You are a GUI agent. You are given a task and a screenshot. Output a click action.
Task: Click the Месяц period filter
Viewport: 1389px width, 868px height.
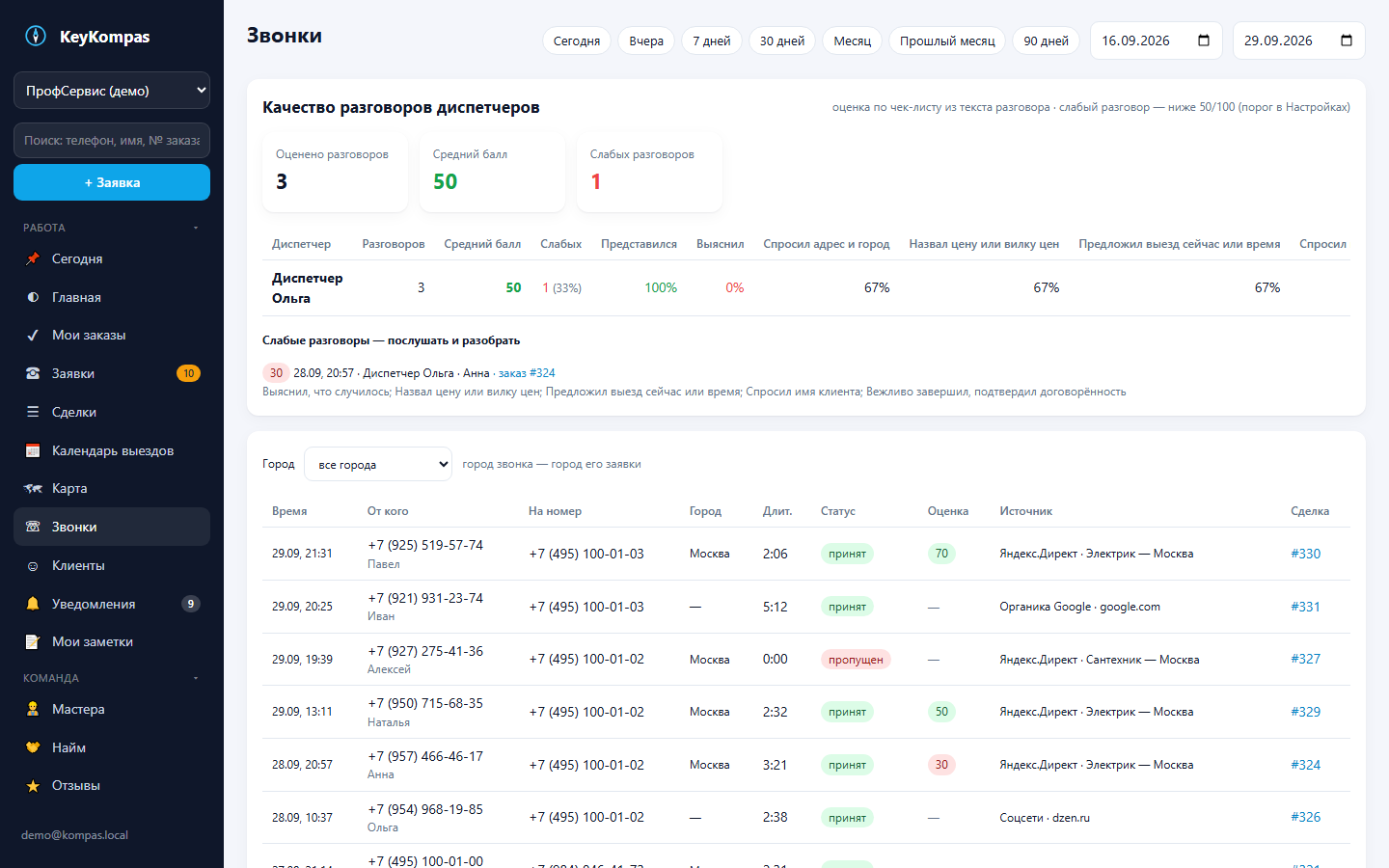click(853, 41)
